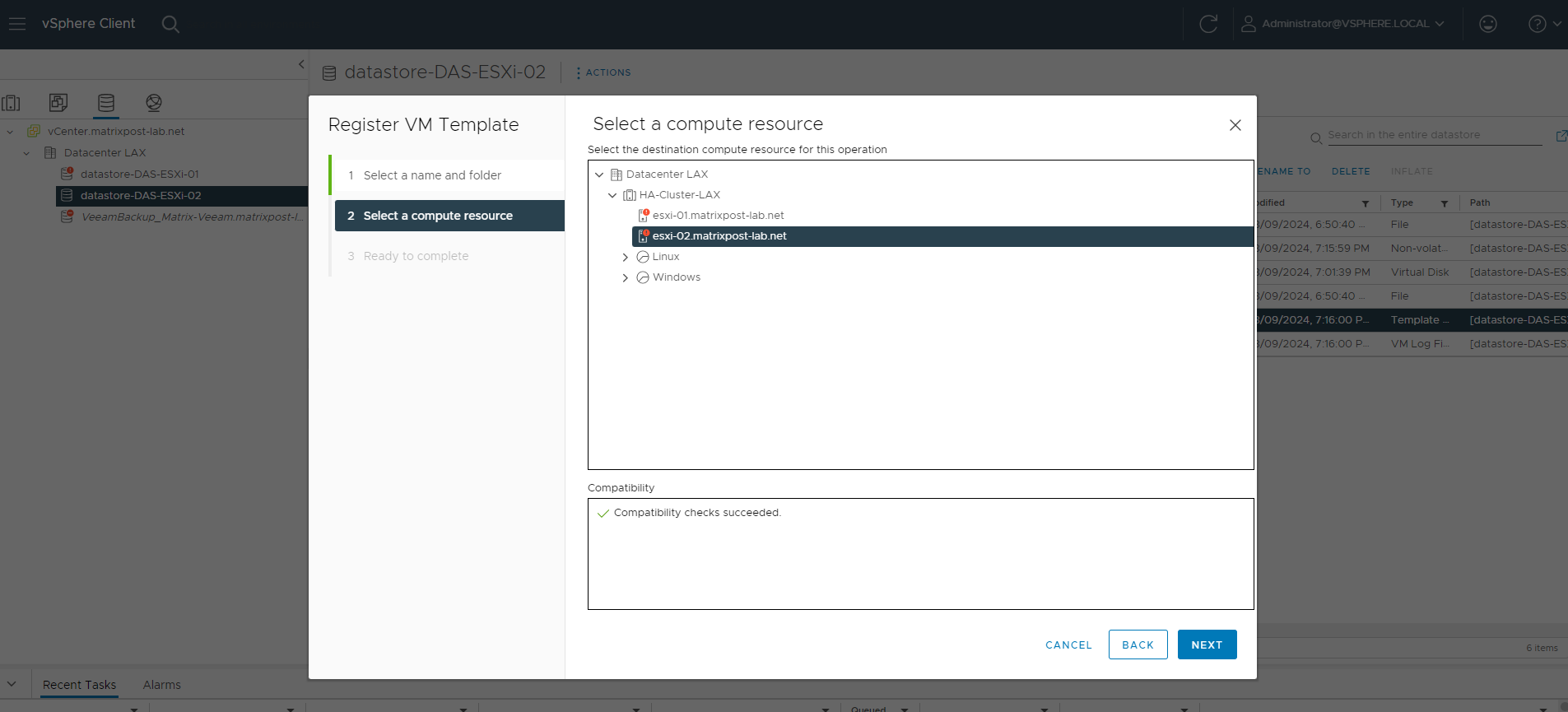Filter the Type column

1445,203
